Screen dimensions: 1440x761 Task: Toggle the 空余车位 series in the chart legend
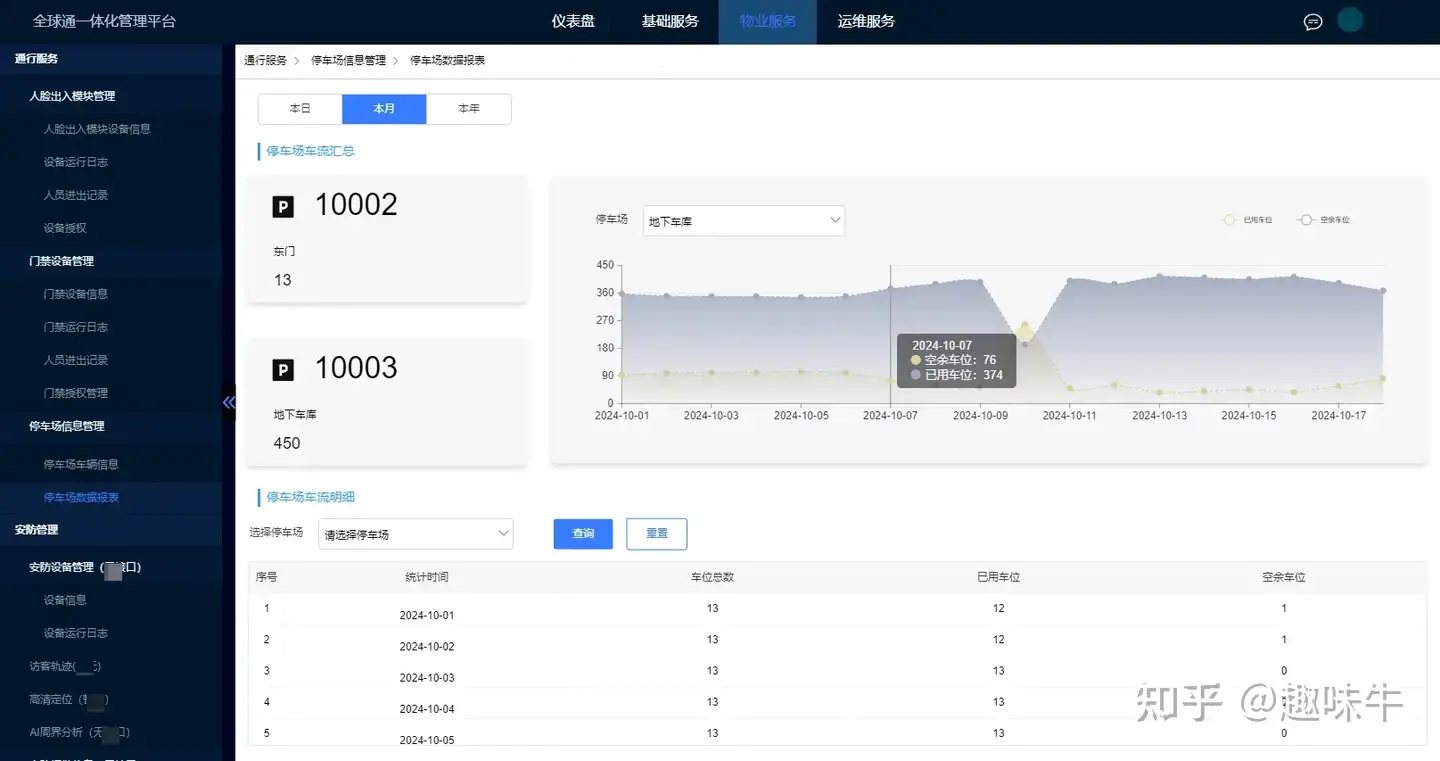(1323, 219)
